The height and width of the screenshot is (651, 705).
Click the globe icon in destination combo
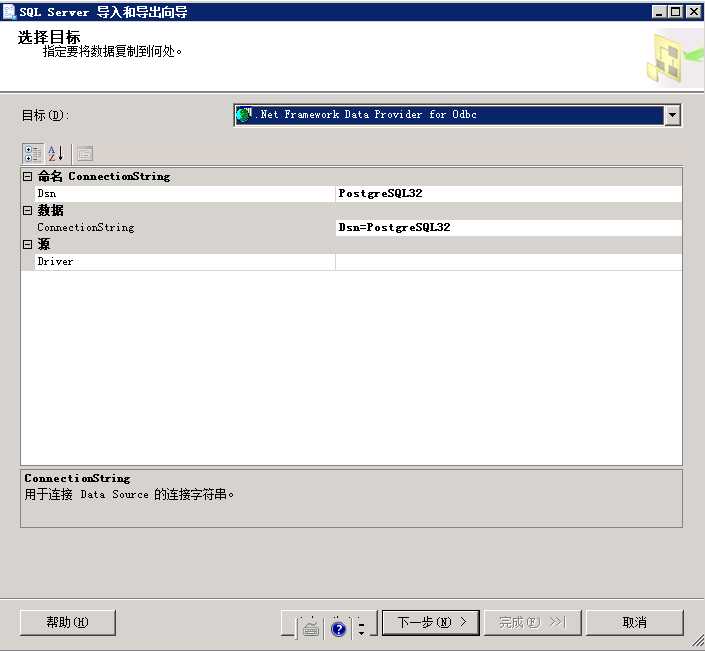tap(244, 115)
